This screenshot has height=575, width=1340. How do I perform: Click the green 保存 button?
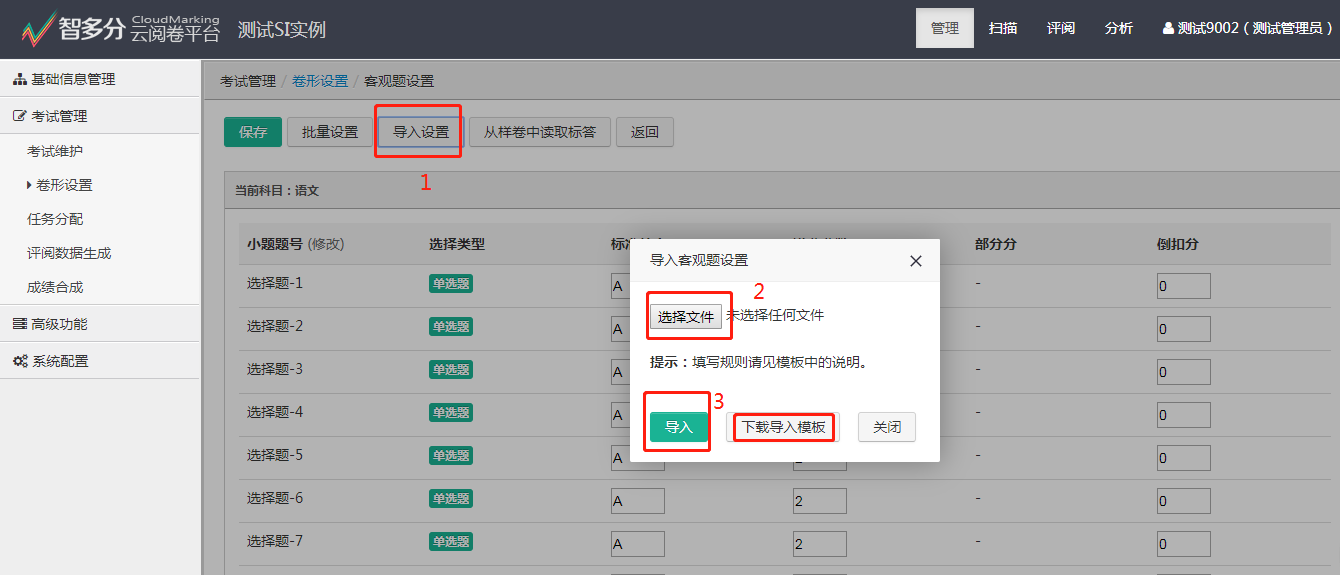tap(253, 132)
